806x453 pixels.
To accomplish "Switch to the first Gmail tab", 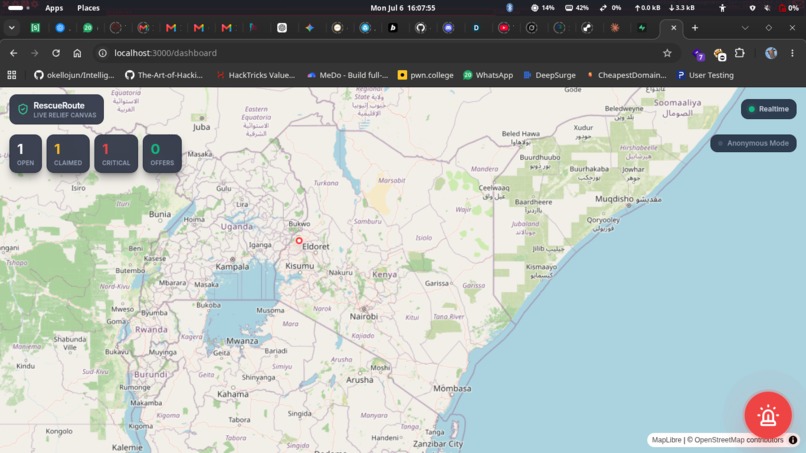I will tap(143, 28).
